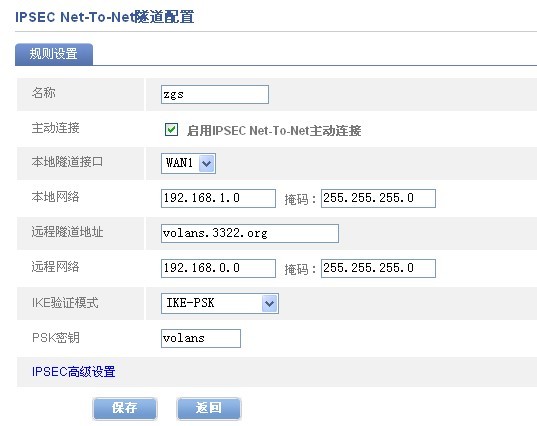Click the 远程隧道地址 field with volans.3322.org
This screenshot has height=426, width=537.
tap(250, 234)
